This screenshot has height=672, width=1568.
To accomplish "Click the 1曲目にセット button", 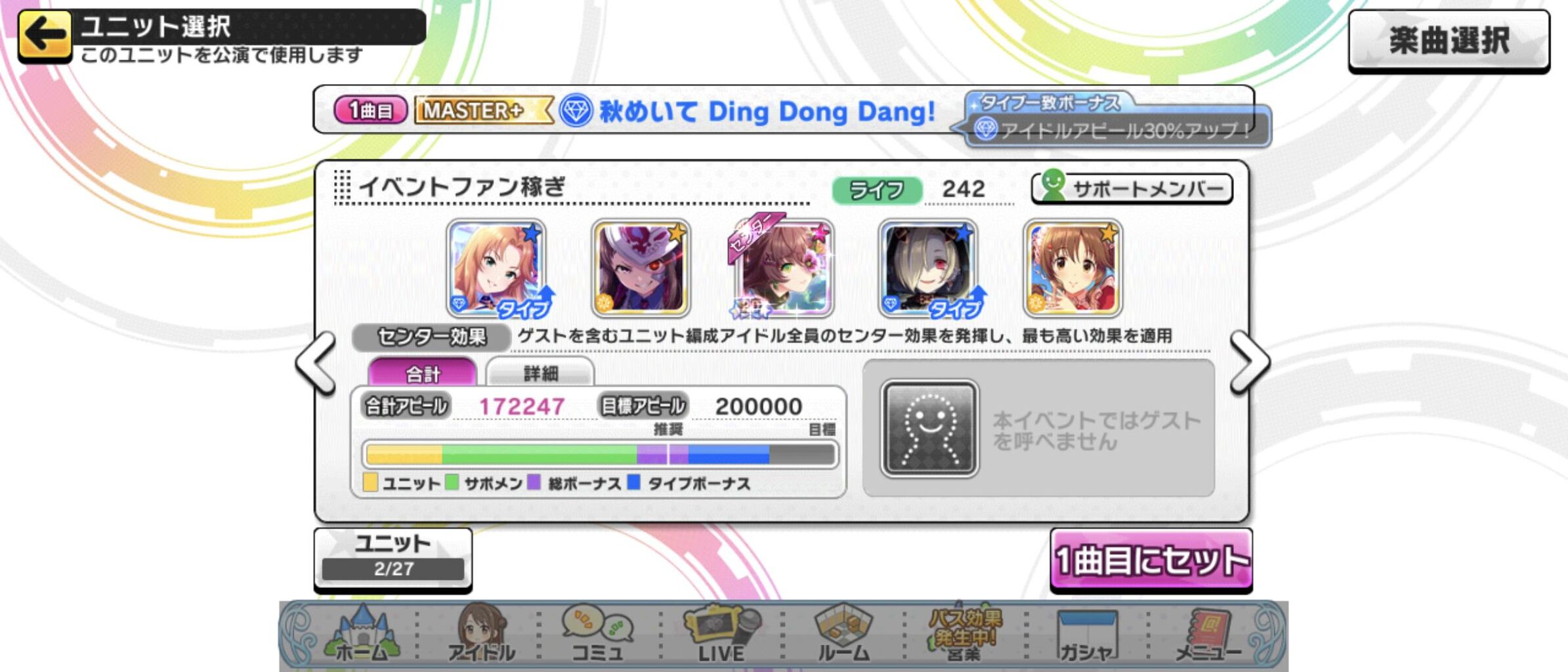I will pyautogui.click(x=1151, y=560).
